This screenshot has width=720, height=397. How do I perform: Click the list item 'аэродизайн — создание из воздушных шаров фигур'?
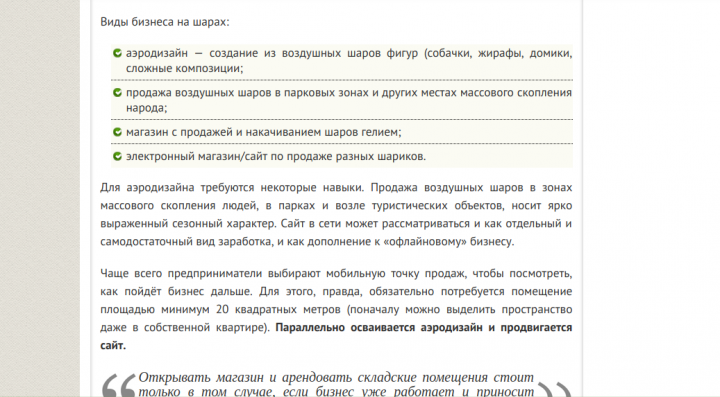coord(342,61)
